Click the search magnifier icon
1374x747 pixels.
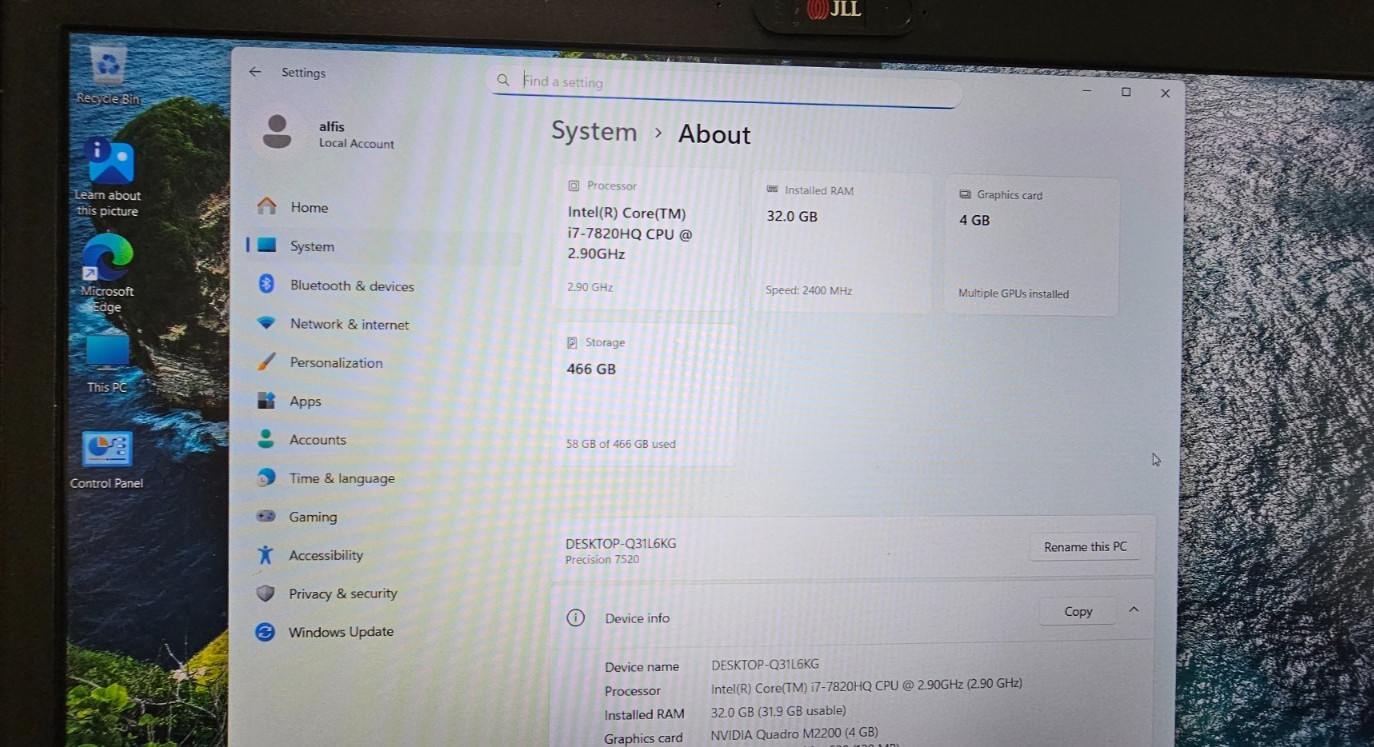(x=503, y=80)
